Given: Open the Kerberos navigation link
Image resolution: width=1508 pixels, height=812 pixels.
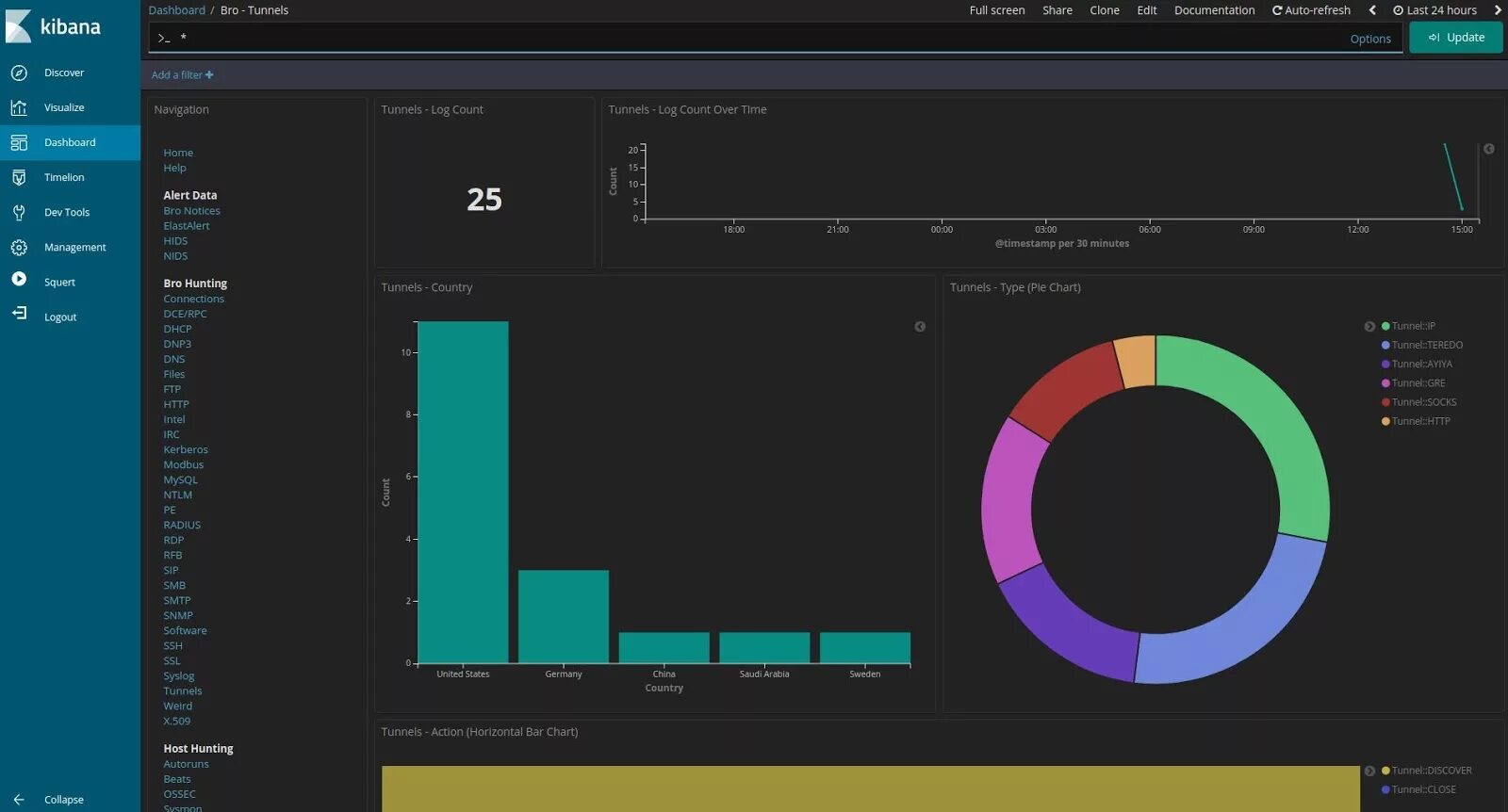Looking at the screenshot, I should tap(186, 449).
